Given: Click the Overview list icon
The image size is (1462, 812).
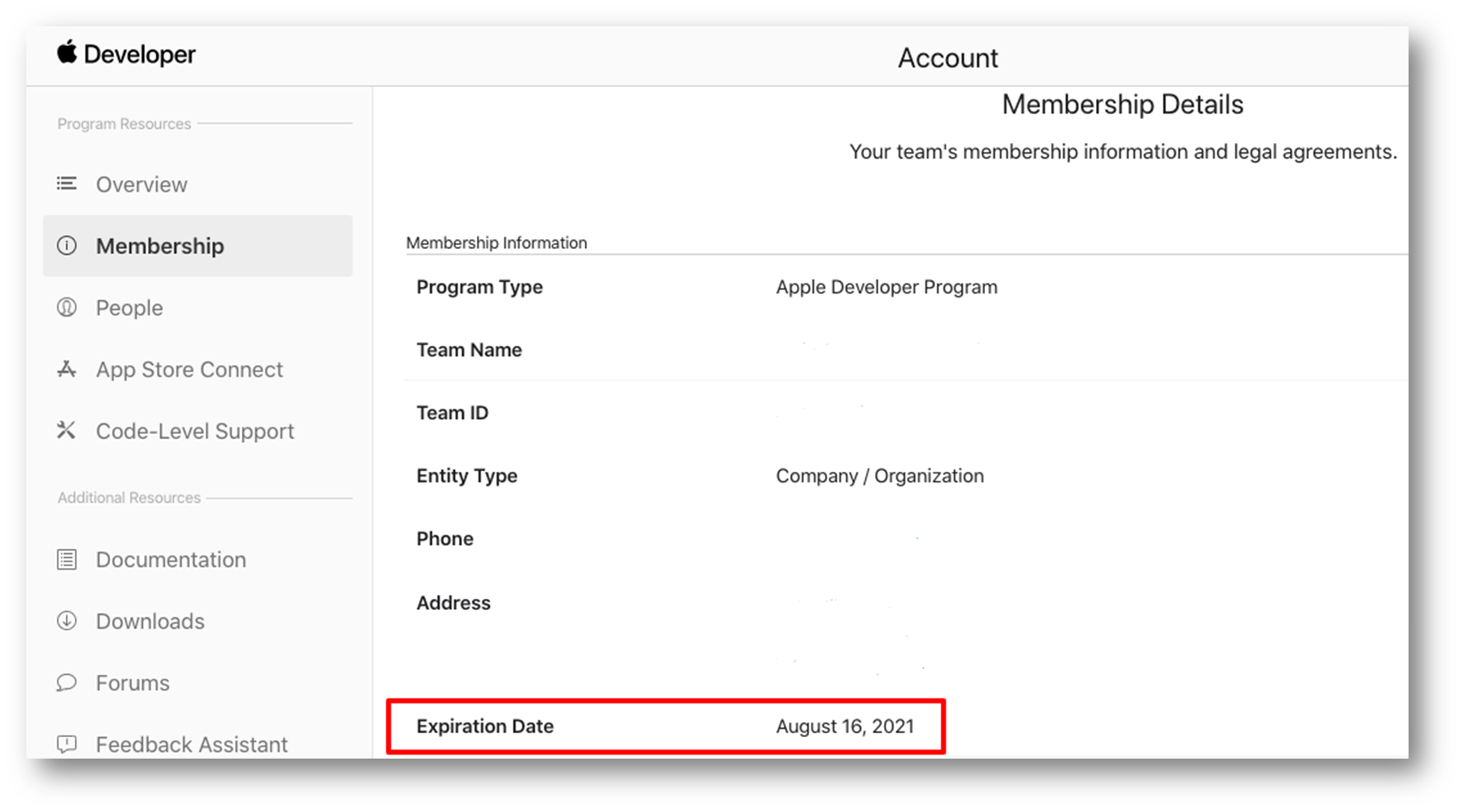Looking at the screenshot, I should 67,184.
